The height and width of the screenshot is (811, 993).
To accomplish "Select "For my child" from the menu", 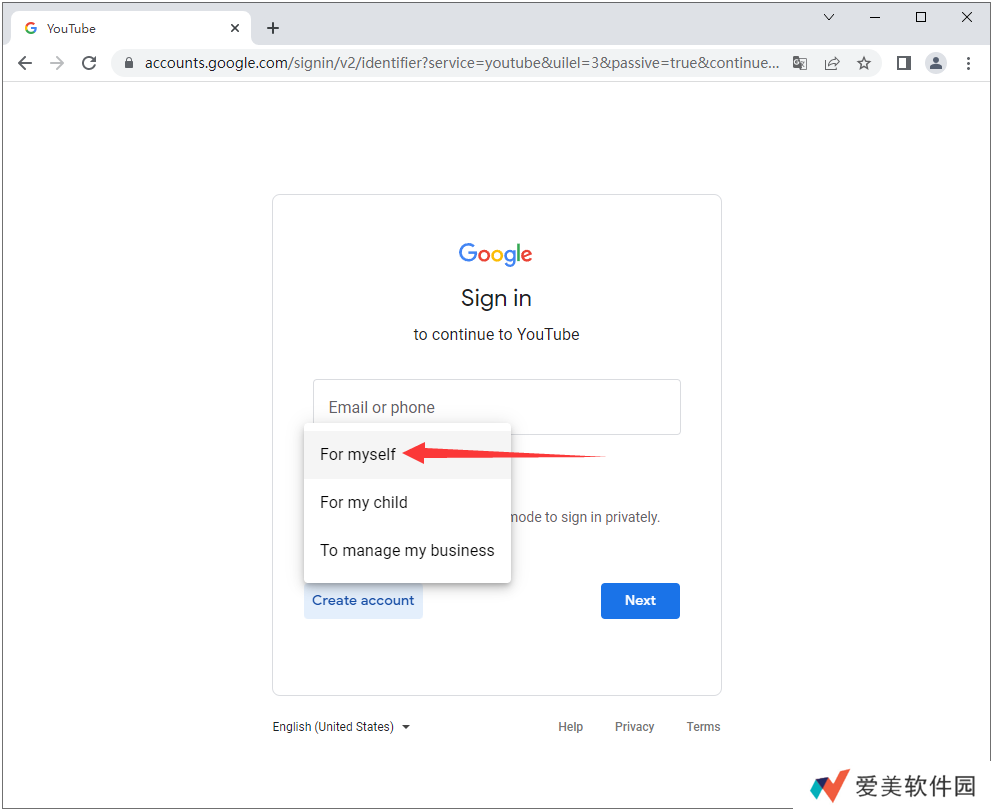I will 364,503.
